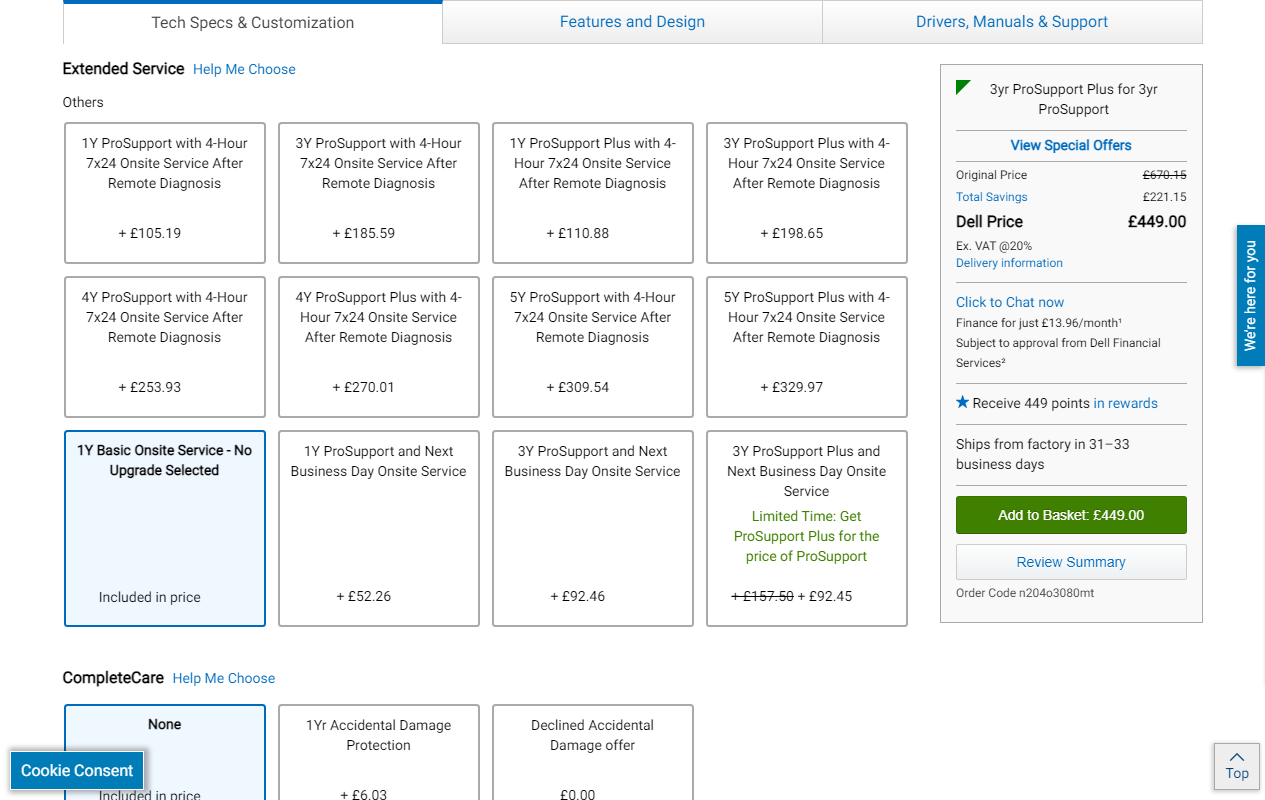The height and width of the screenshot is (800, 1265).
Task: Click the green corner flag icon
Action: point(963,88)
